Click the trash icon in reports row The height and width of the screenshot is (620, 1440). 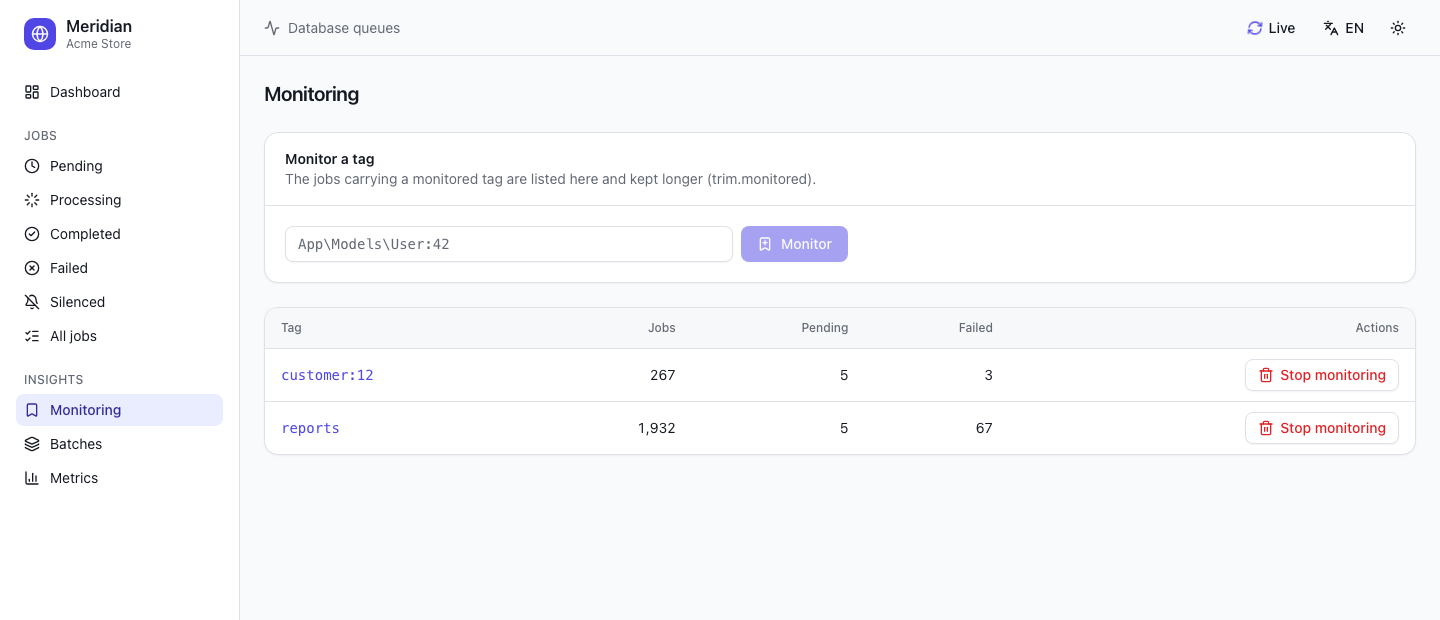coord(1266,428)
